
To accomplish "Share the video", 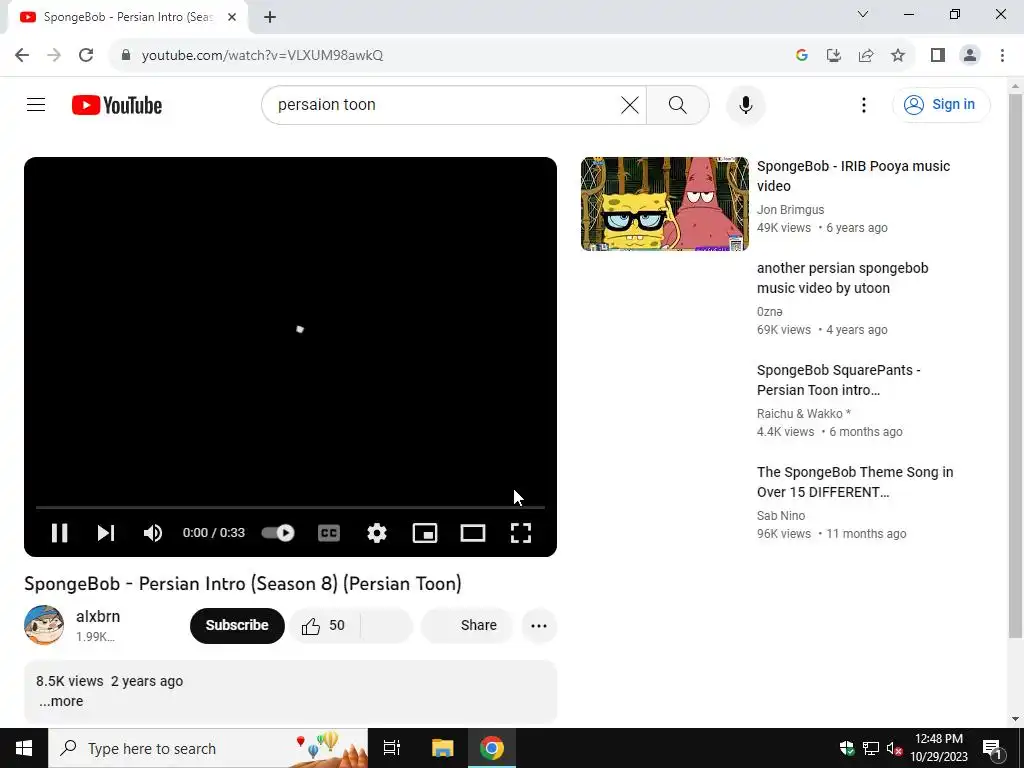I will pyautogui.click(x=467, y=626).
